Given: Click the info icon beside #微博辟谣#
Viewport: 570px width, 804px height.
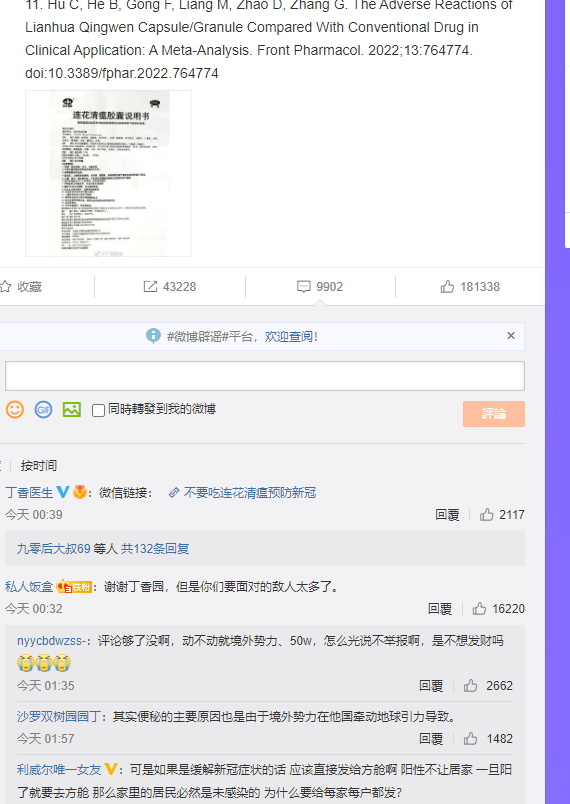Looking at the screenshot, I should click(x=153, y=336).
